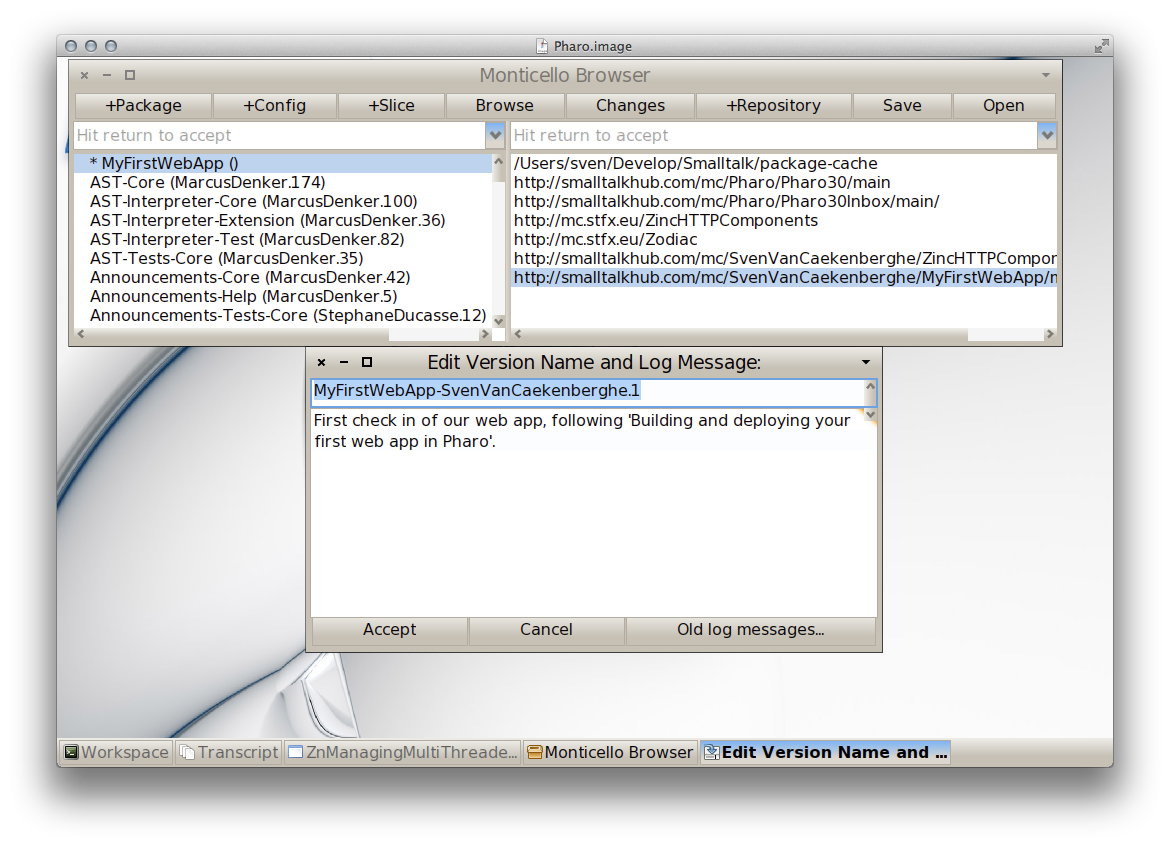Switch to Transcript in the taskbar
The image size is (1170, 846).
228,752
